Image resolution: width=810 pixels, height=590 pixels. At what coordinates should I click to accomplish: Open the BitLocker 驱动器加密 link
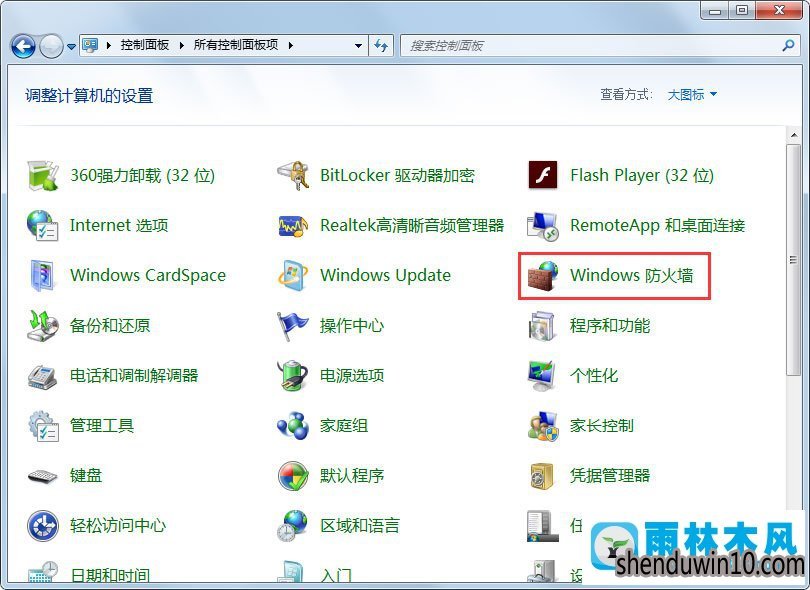click(397, 176)
